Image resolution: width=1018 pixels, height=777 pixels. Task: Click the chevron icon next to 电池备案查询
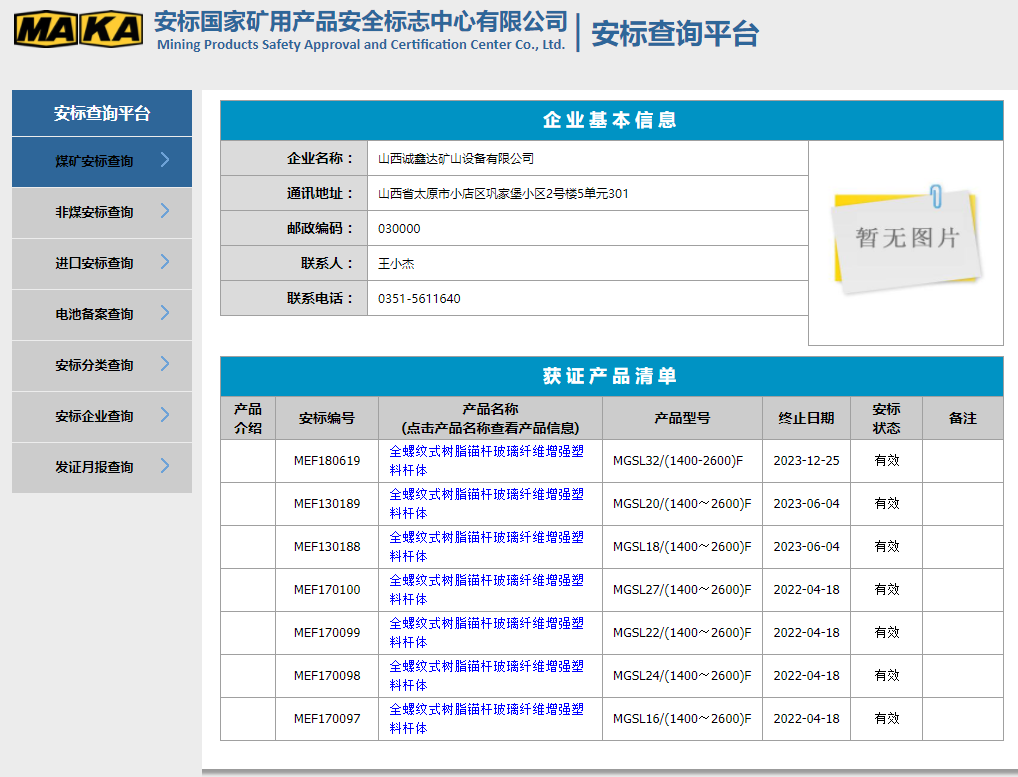pyautogui.click(x=165, y=313)
